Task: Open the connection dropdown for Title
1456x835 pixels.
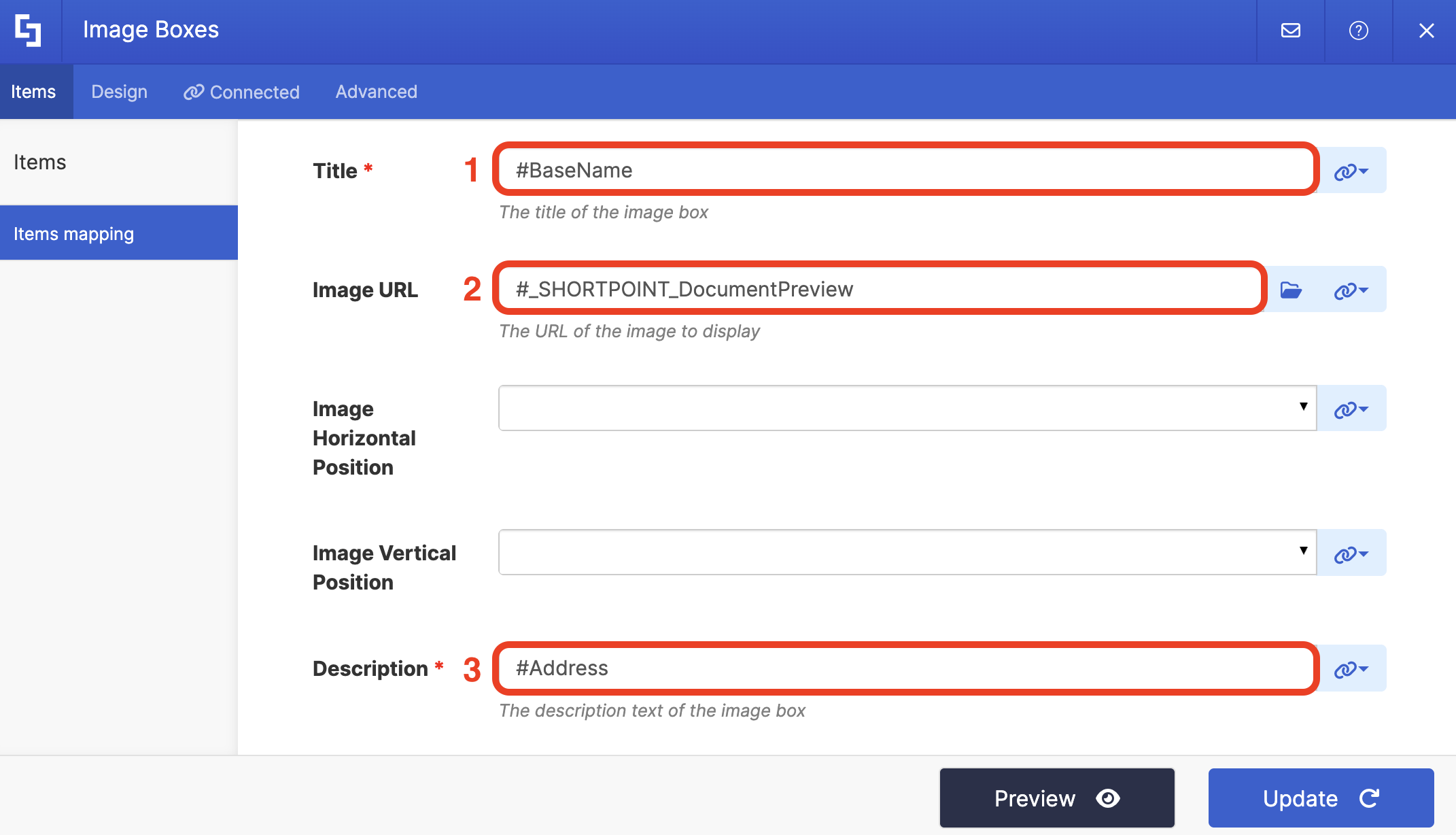Action: [1351, 171]
